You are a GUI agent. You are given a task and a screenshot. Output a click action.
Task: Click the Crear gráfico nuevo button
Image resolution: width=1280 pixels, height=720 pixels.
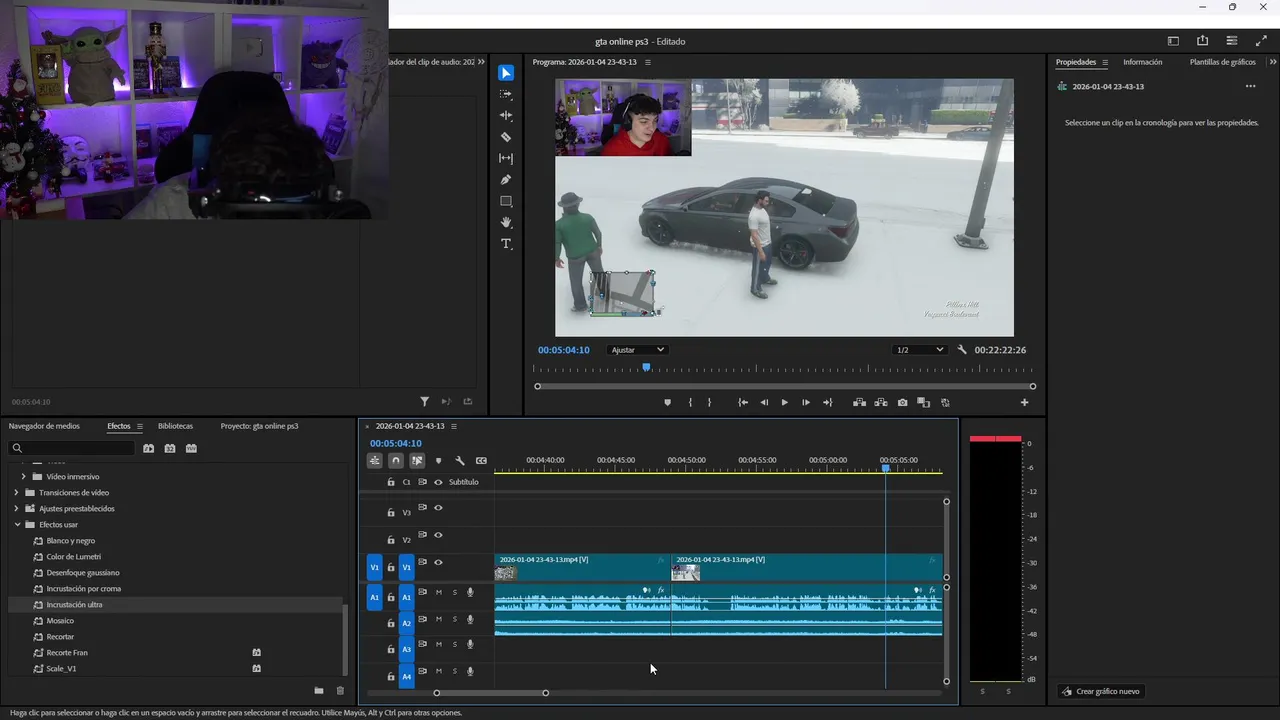click(x=1100, y=691)
